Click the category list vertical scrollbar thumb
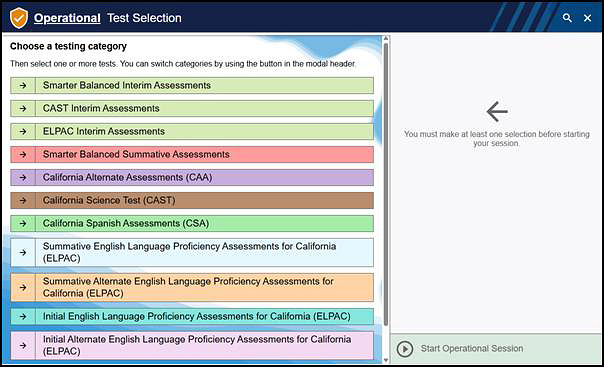 click(x=386, y=184)
